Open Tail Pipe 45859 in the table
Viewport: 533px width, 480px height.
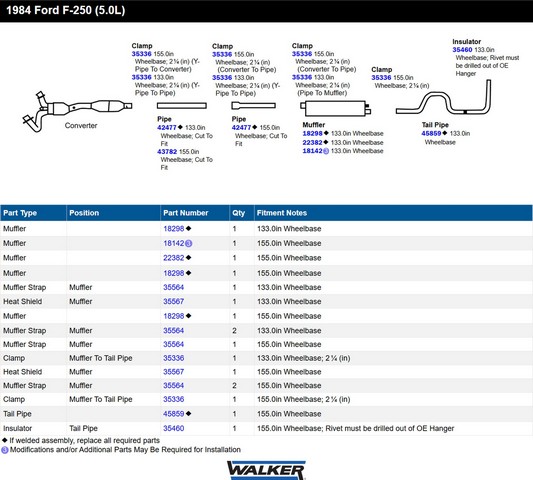(174, 414)
